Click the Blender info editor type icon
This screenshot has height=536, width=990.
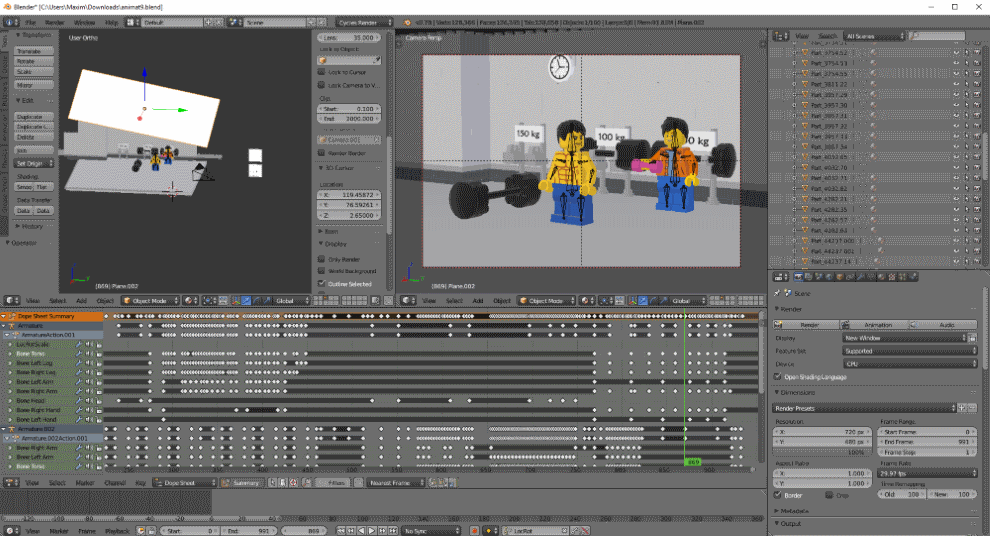(9, 21)
